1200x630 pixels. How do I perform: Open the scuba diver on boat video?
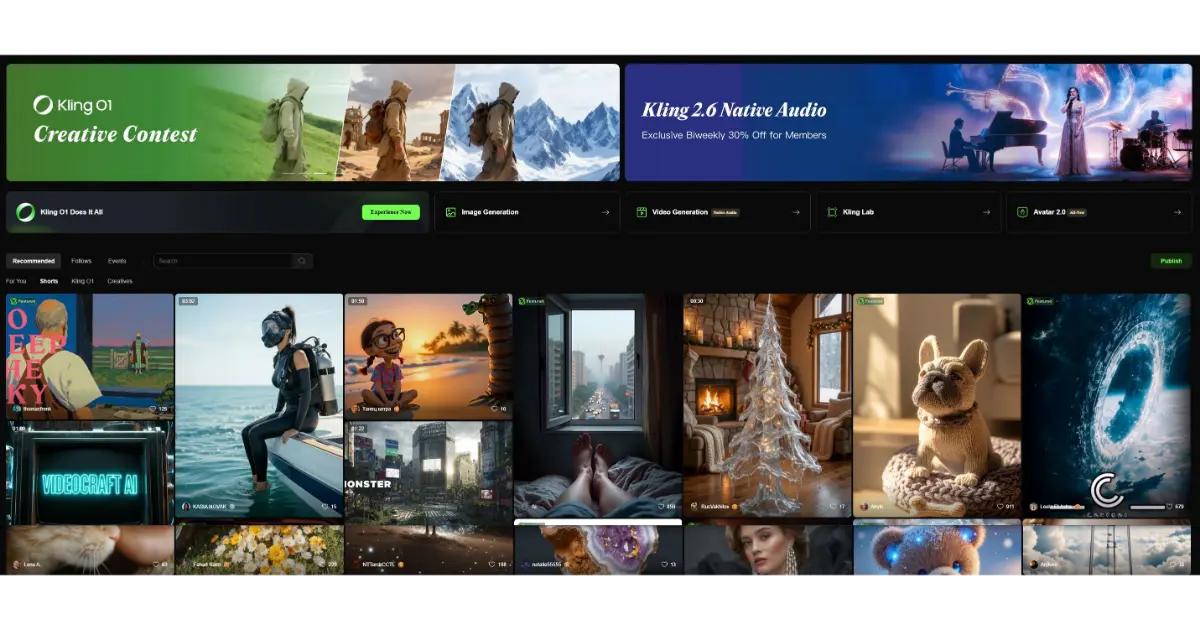[259, 405]
